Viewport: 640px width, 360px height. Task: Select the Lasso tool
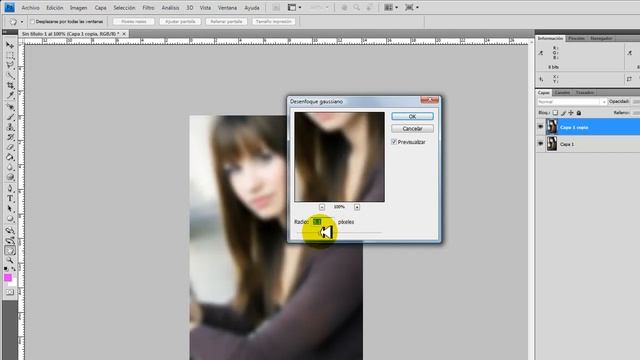point(10,65)
